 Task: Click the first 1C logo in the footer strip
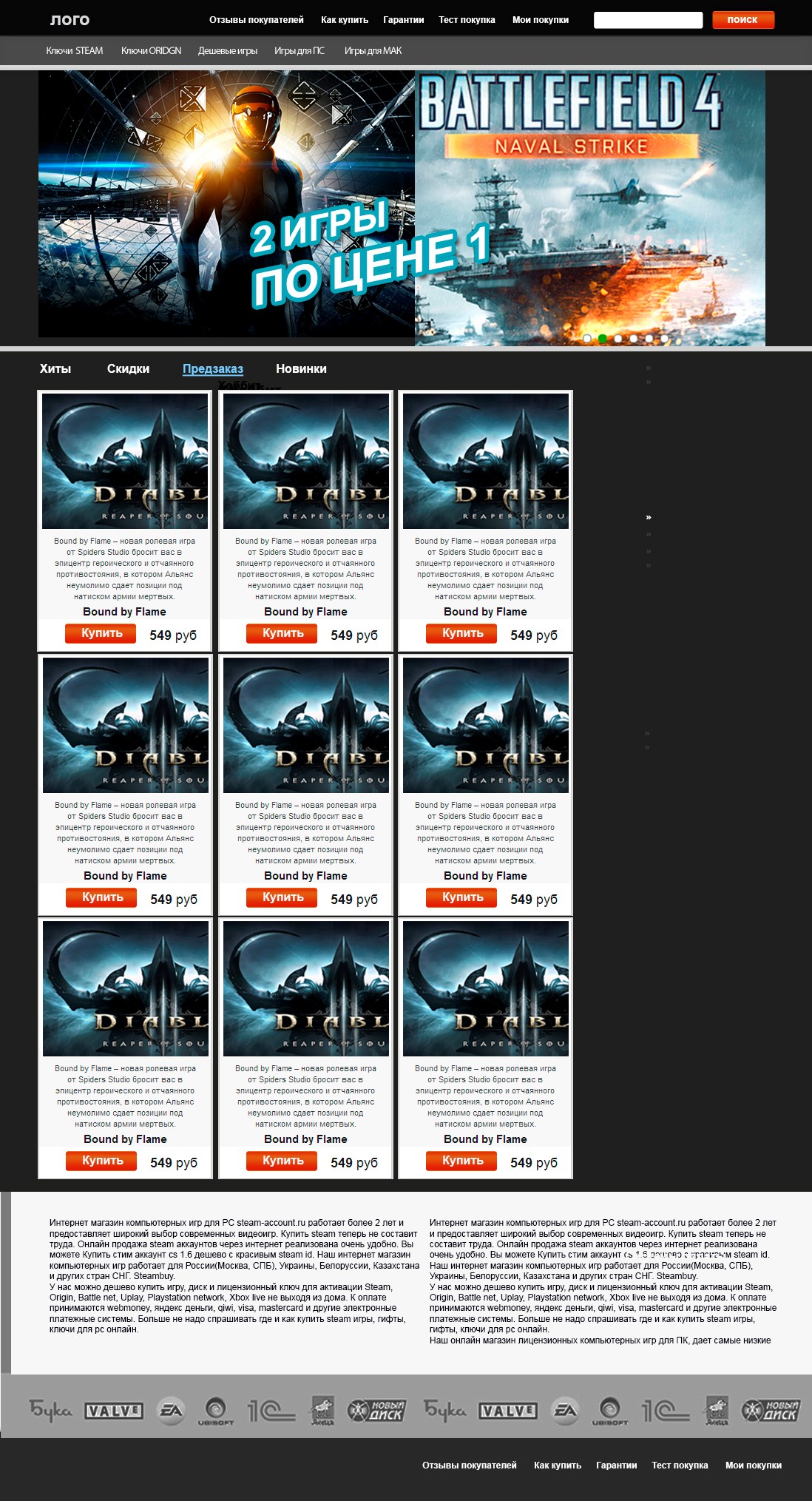coord(271,1411)
